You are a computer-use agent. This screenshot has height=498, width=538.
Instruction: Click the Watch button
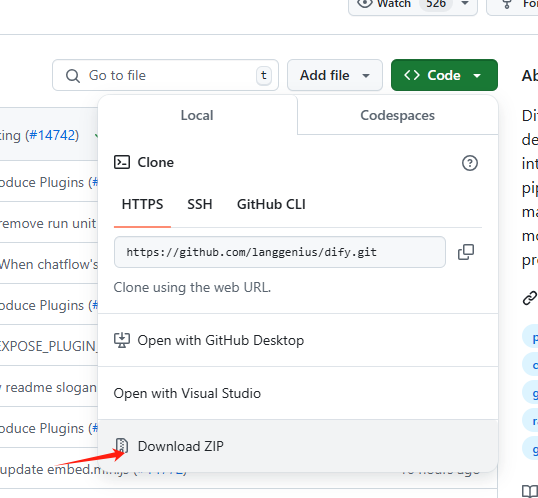(413, 4)
